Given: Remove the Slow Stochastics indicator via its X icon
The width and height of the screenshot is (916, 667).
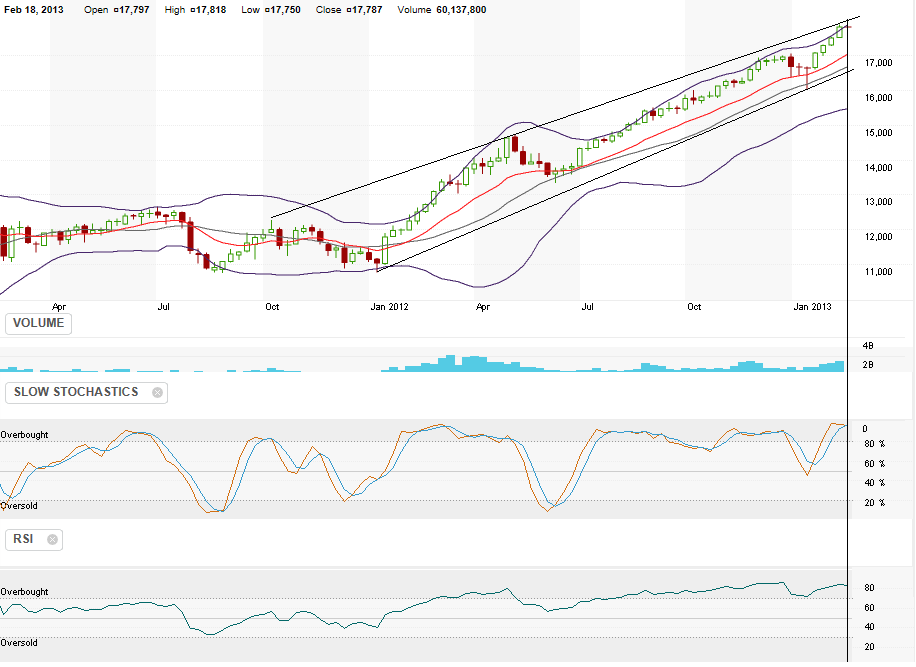Looking at the screenshot, I should tap(157, 393).
